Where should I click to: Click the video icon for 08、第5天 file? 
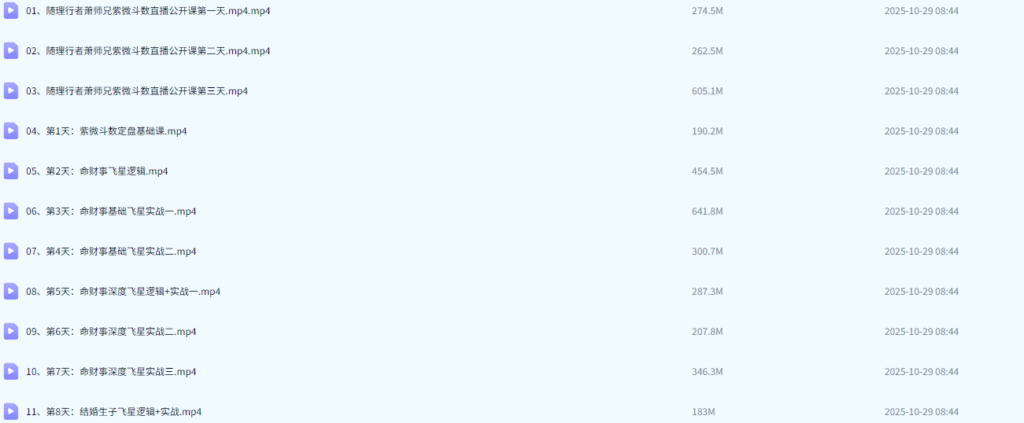[x=10, y=291]
